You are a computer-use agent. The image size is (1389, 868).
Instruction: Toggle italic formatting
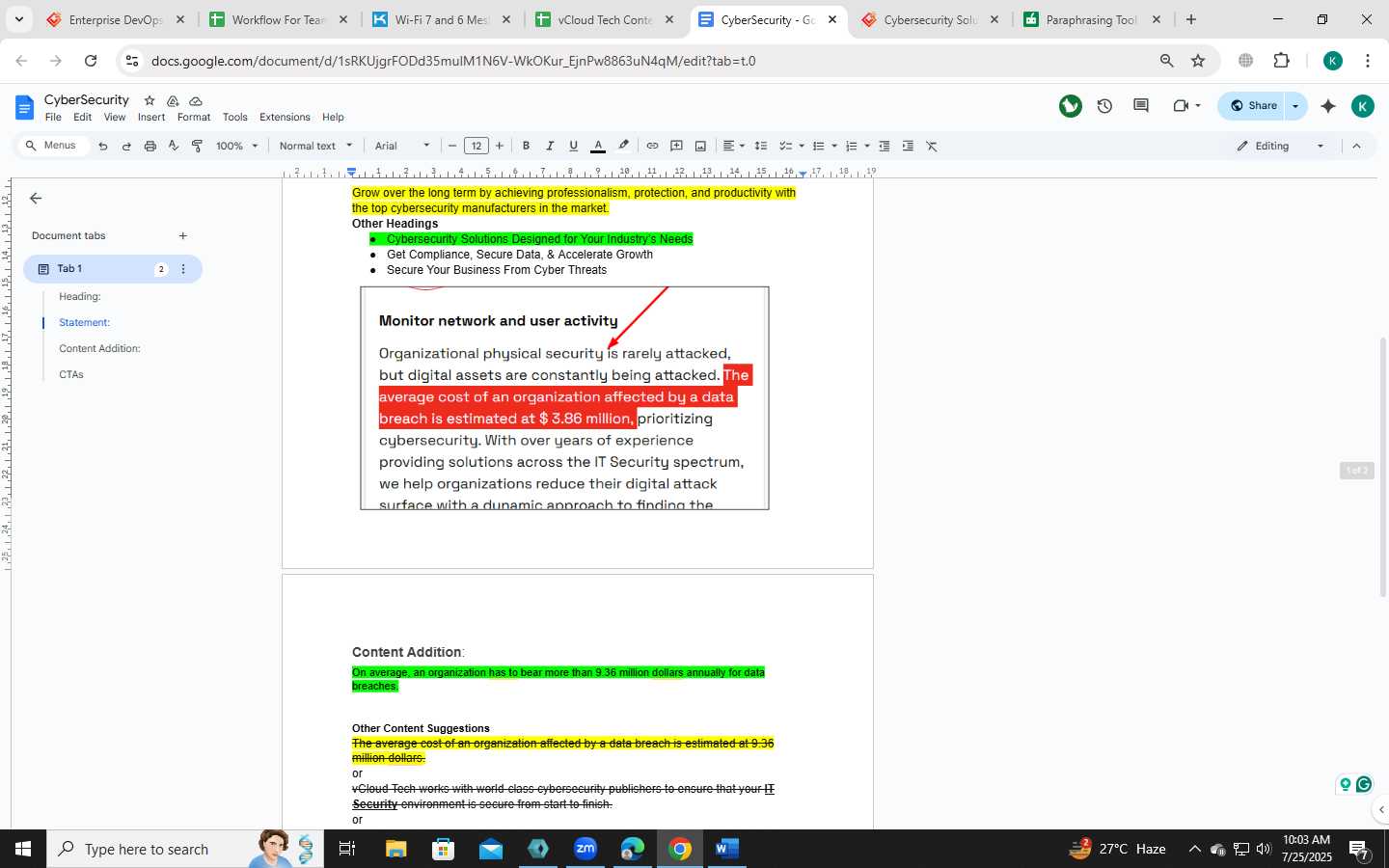coord(550,146)
